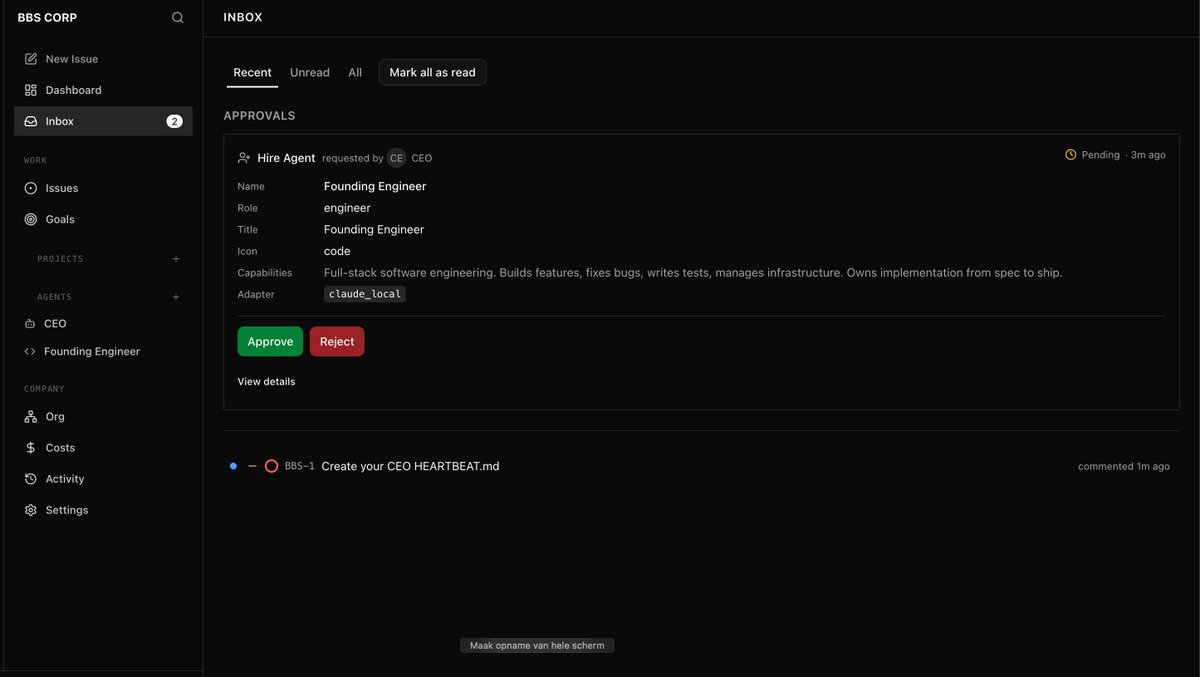Viewport: 1200px width, 677px height.
Task: Open the Activity page
Action: pyautogui.click(x=103, y=479)
